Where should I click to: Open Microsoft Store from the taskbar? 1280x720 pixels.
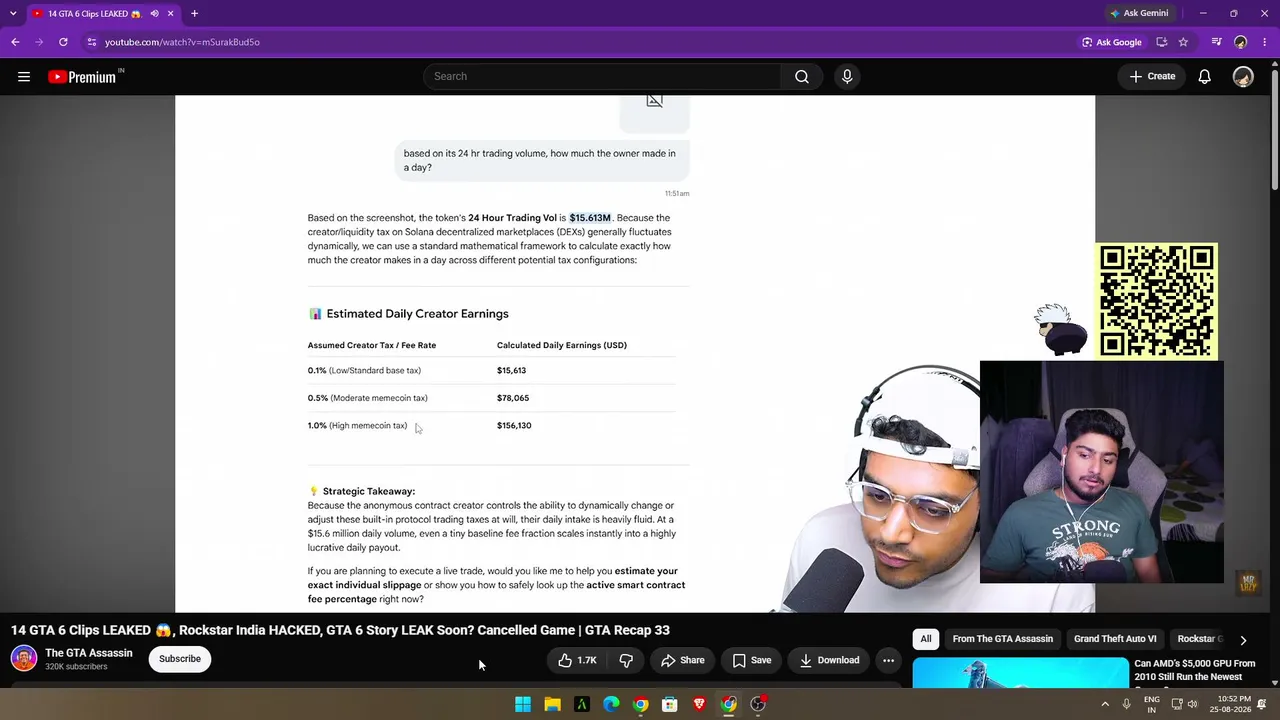coord(670,704)
